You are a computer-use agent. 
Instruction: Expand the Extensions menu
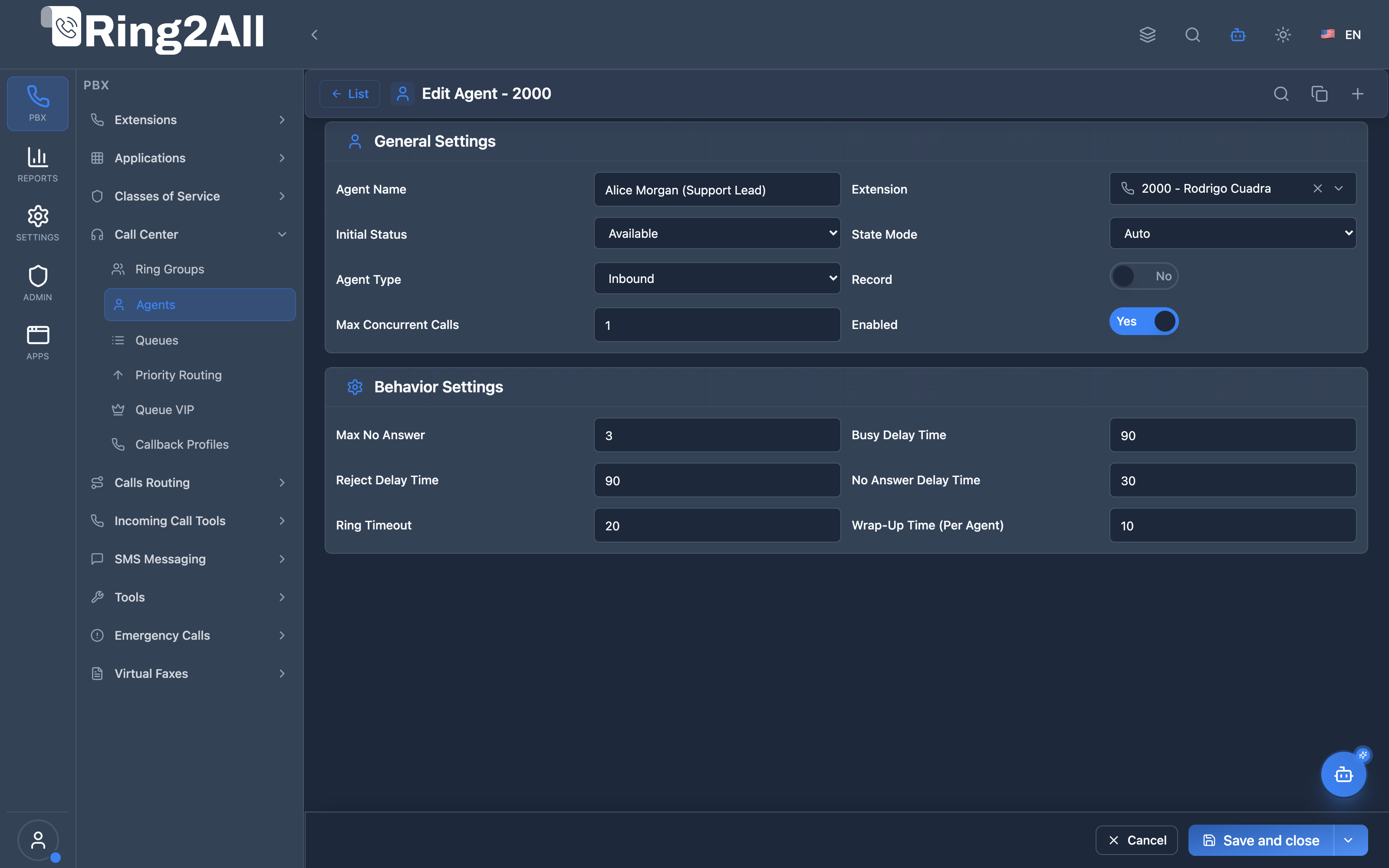(188, 120)
